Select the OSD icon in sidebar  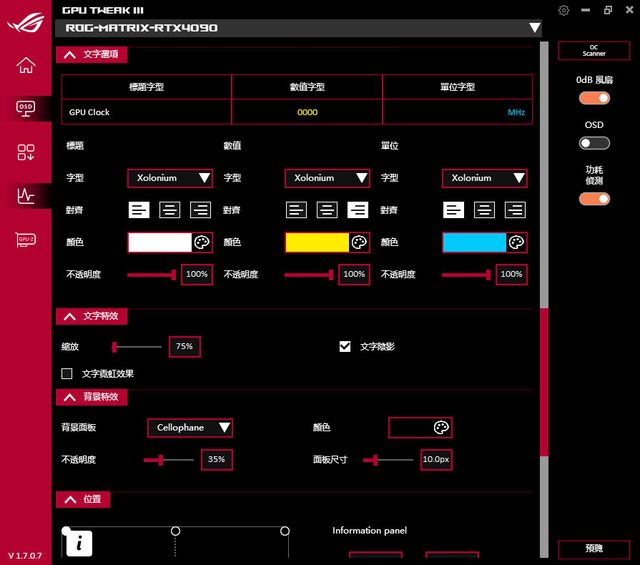[x=26, y=108]
